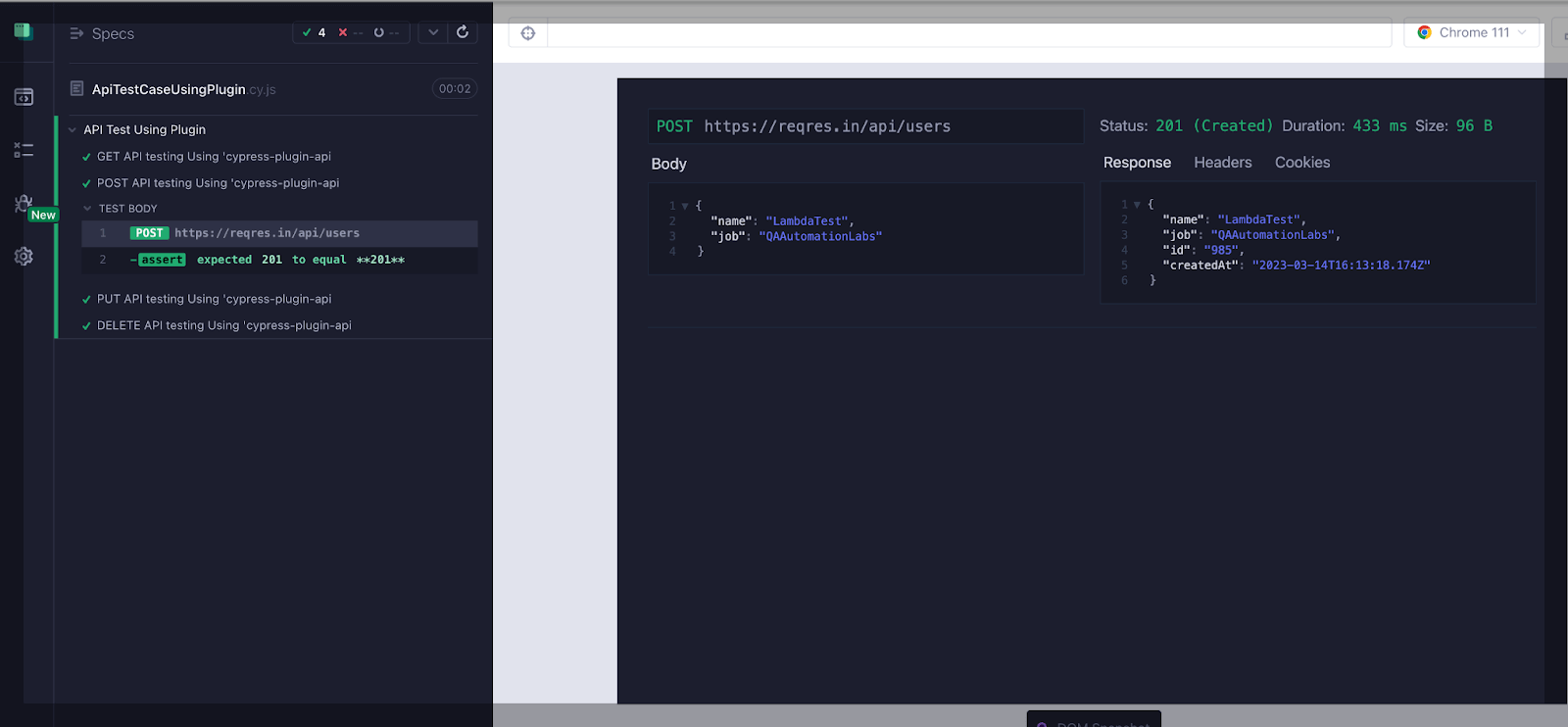The image size is (1568, 727).
Task: Toggle the DELETE API testing test details
Action: (x=223, y=325)
